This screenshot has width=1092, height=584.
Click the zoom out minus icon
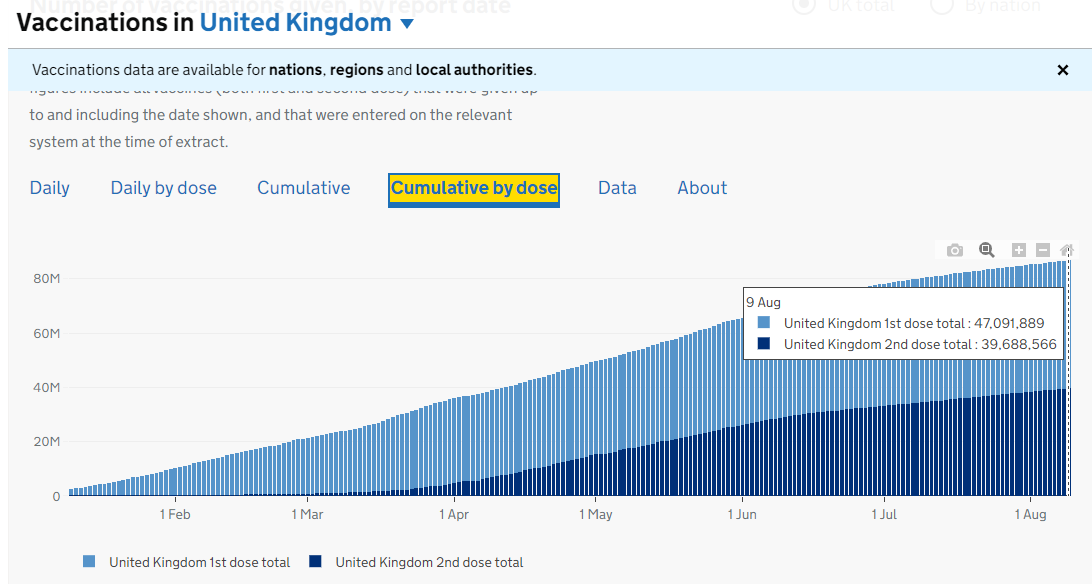[x=1042, y=250]
